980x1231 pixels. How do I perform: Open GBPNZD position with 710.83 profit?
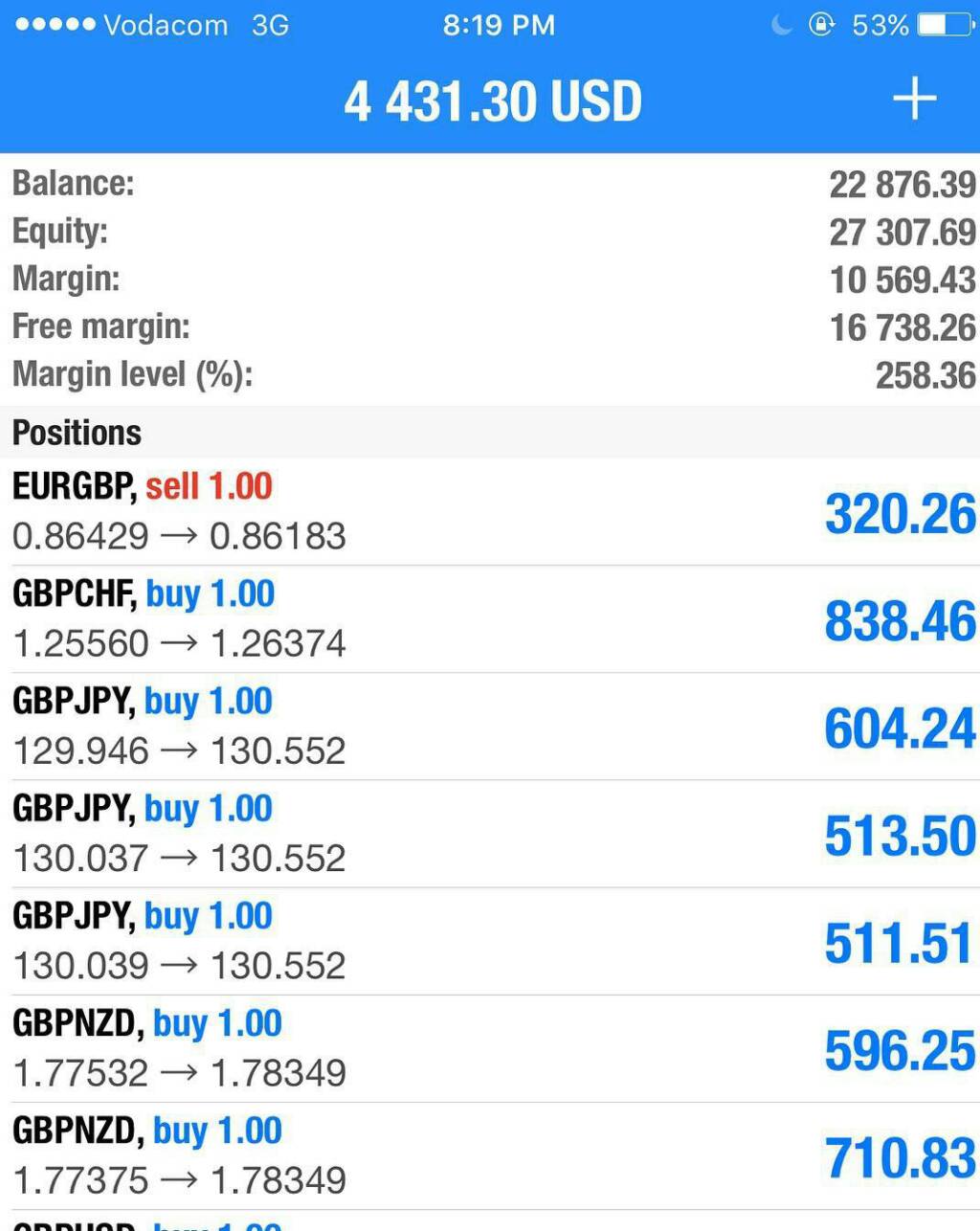(x=490, y=1155)
